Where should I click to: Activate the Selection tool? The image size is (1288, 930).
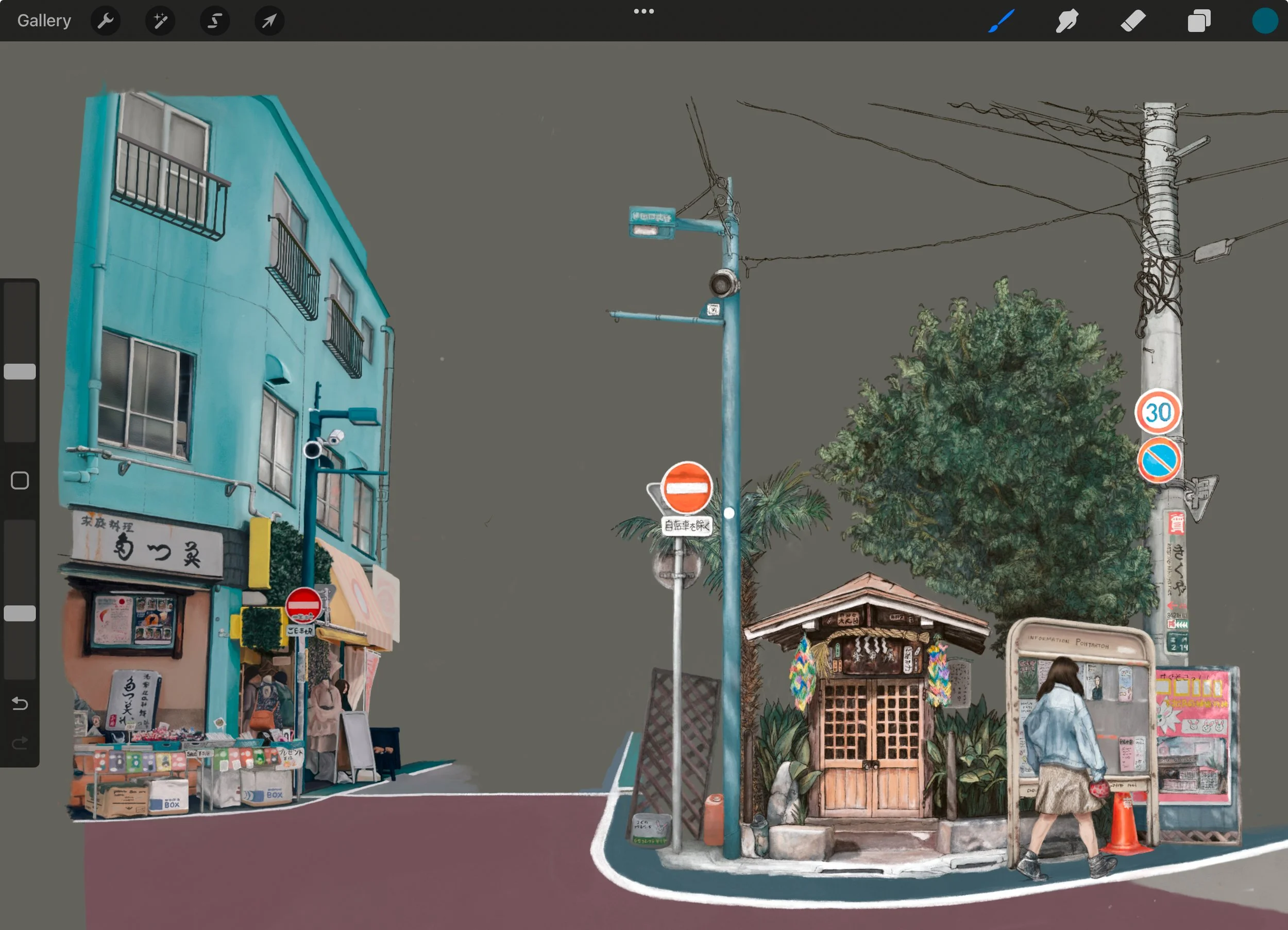pos(215,21)
